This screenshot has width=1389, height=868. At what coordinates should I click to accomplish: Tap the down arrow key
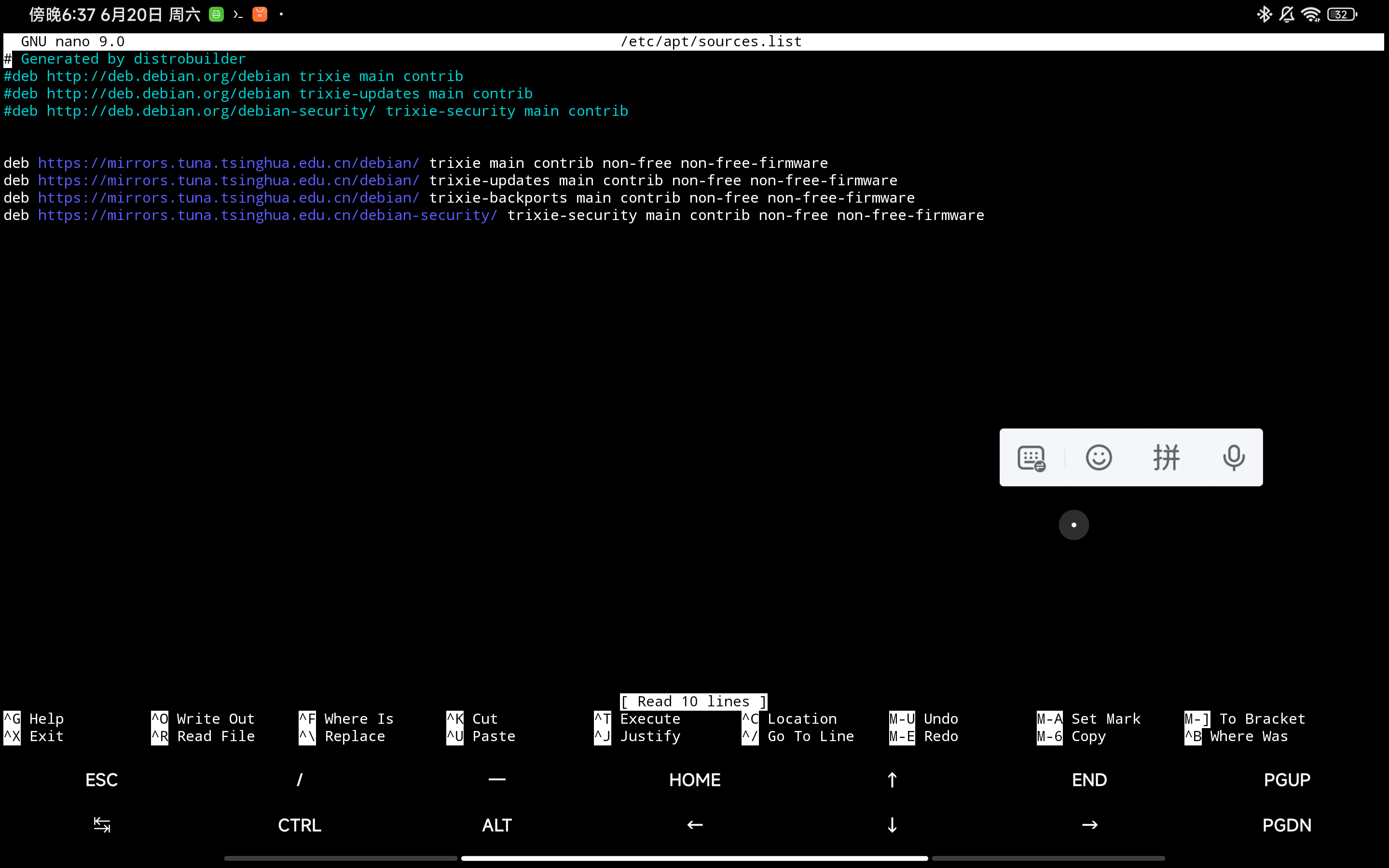click(x=892, y=825)
